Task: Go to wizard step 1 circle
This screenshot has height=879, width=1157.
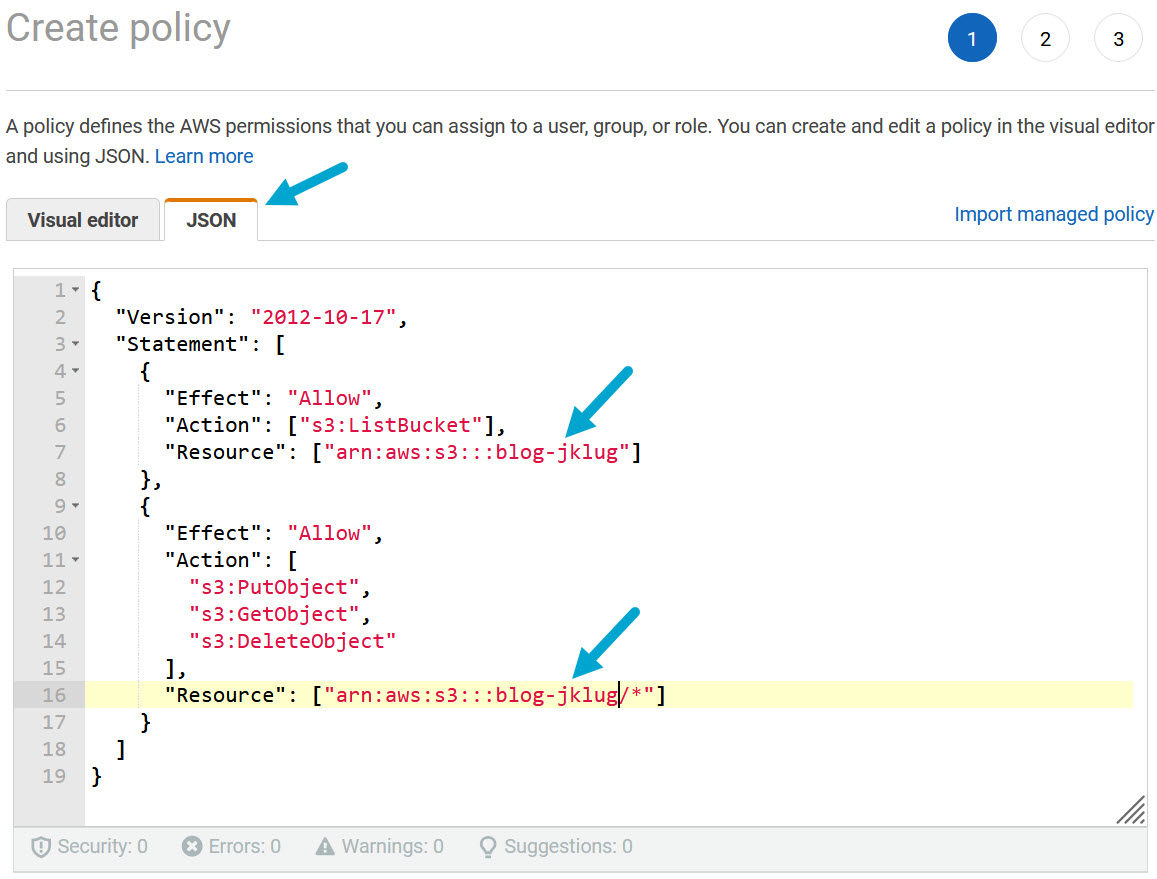Action: click(x=971, y=39)
